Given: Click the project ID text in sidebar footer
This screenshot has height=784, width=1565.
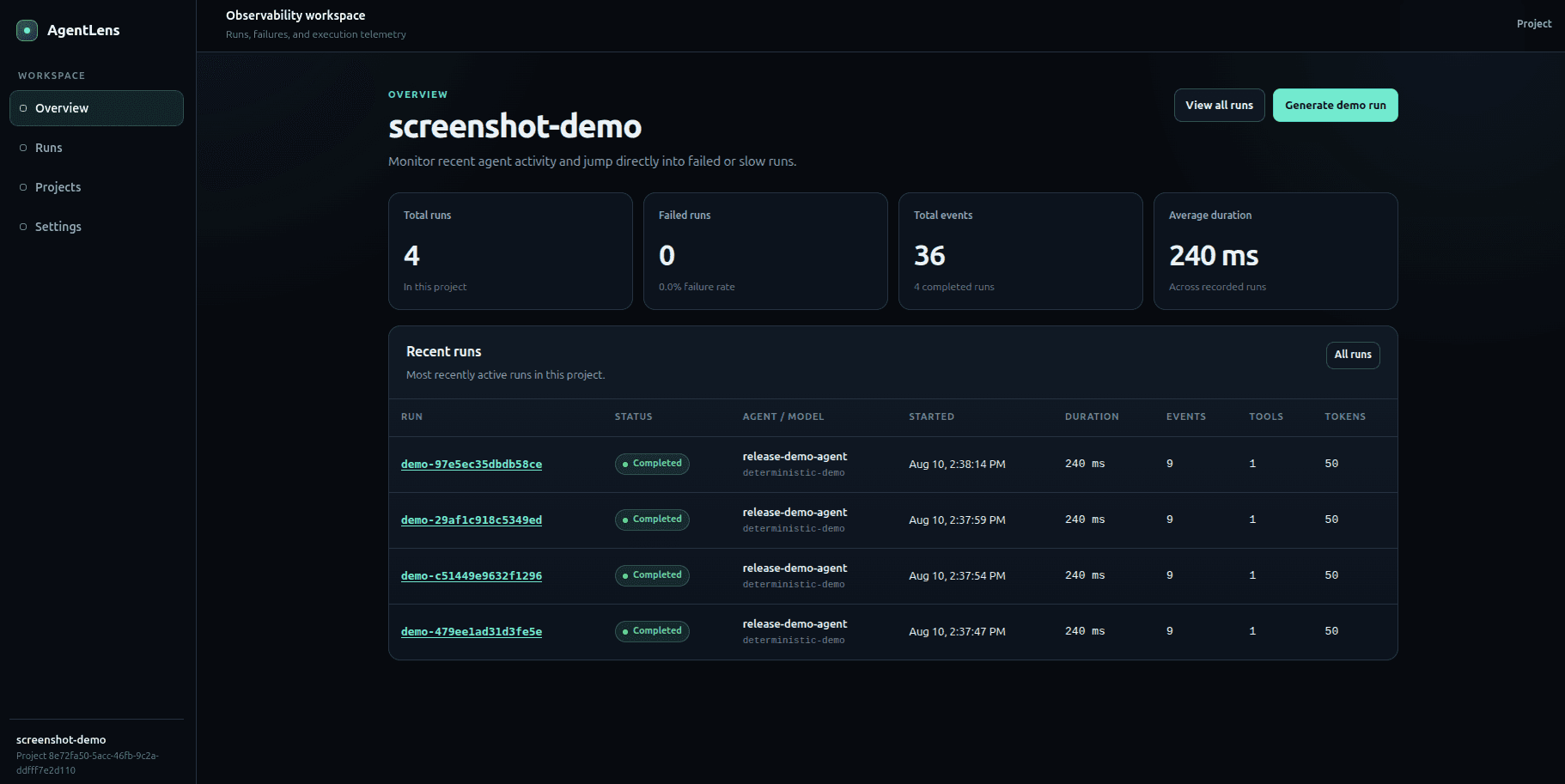Looking at the screenshot, I should pos(88,763).
